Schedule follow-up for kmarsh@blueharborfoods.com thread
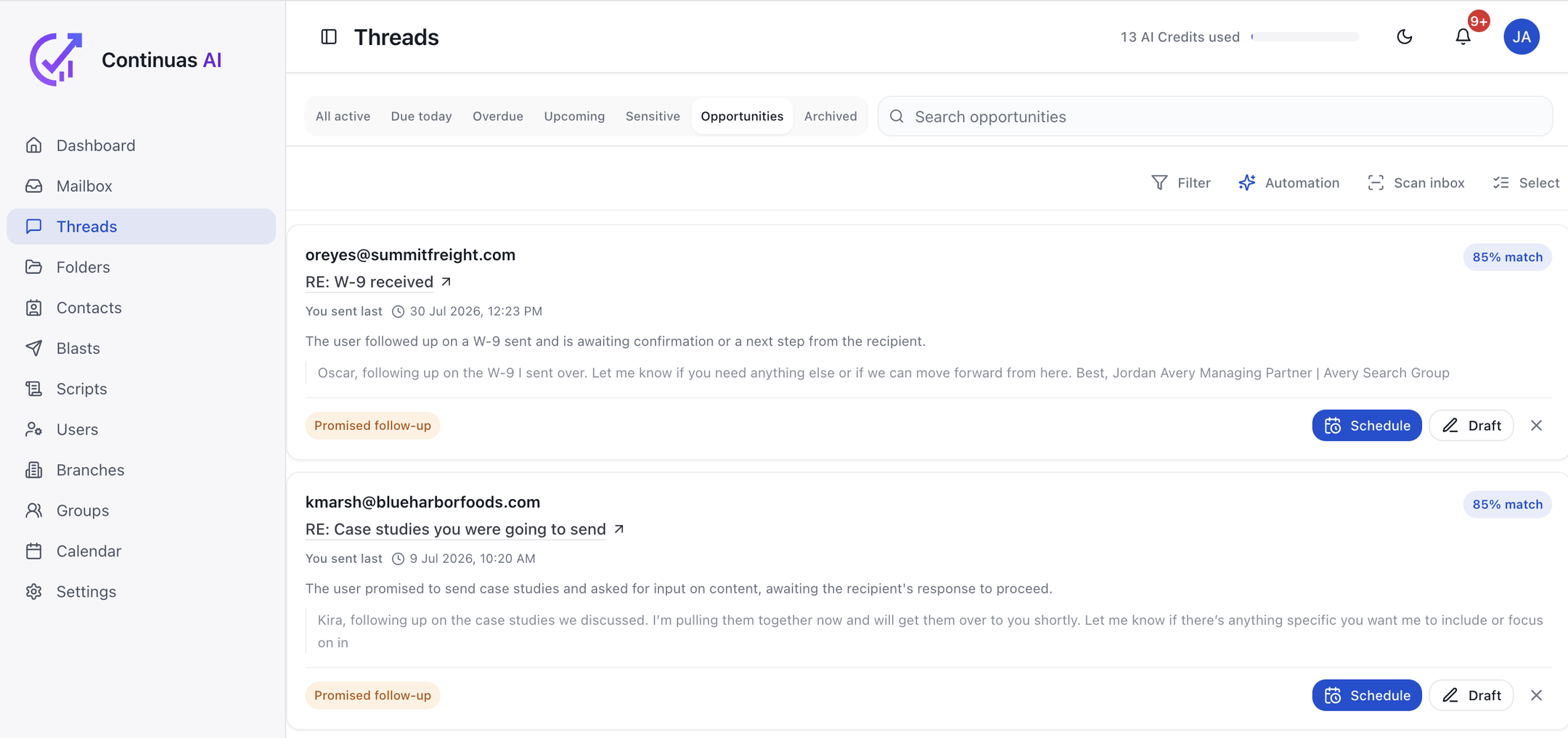The image size is (1568, 738). [1366, 696]
